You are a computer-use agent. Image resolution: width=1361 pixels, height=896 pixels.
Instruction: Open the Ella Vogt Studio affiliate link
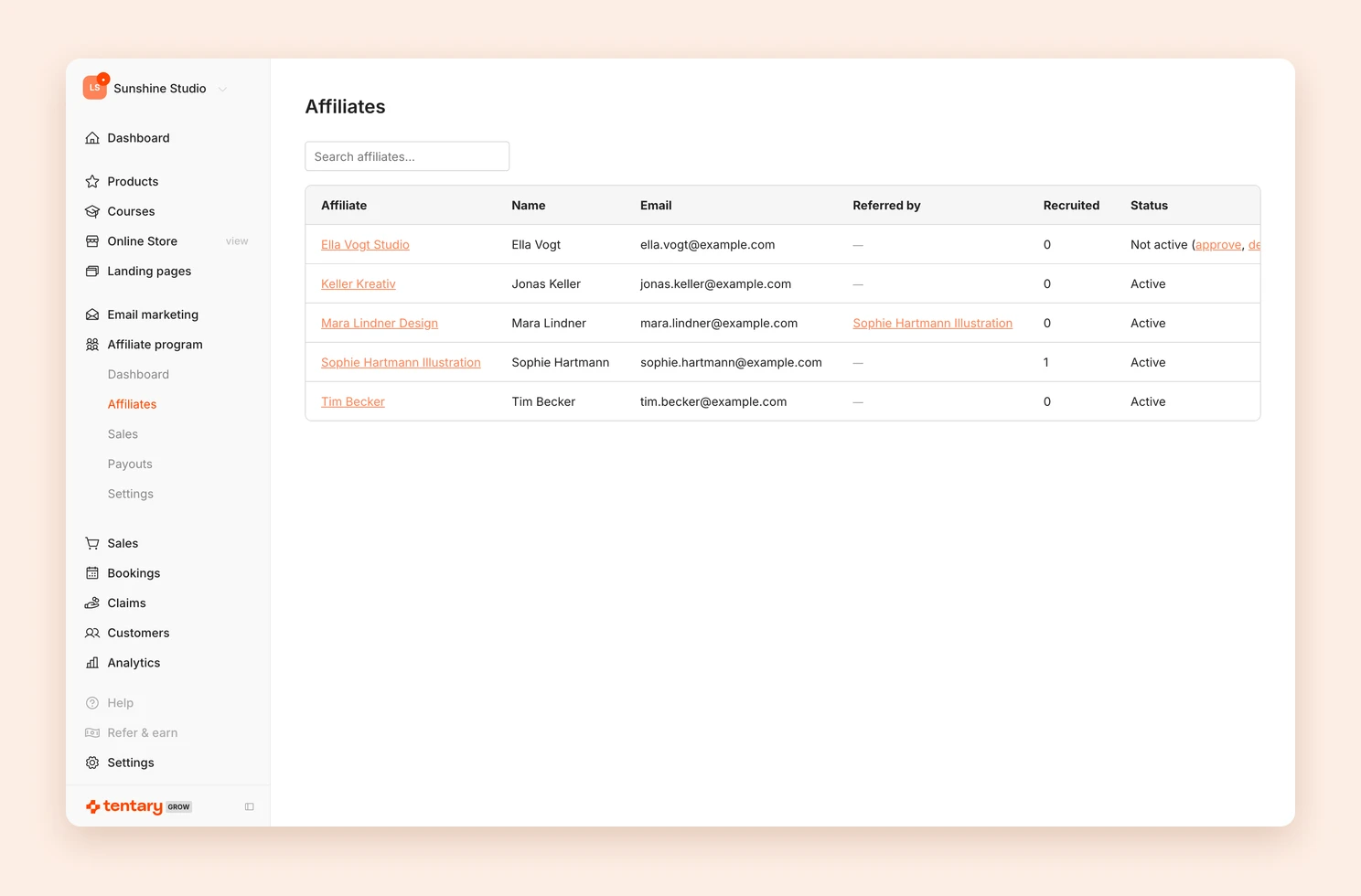pos(365,245)
